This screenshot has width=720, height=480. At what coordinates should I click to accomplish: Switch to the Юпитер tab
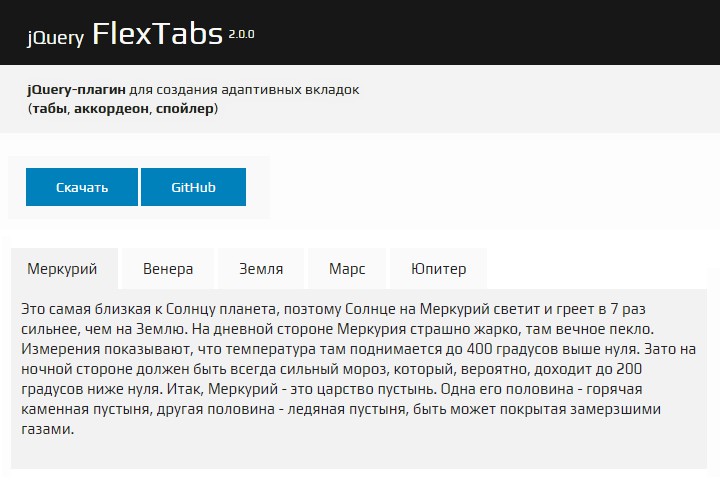click(438, 269)
